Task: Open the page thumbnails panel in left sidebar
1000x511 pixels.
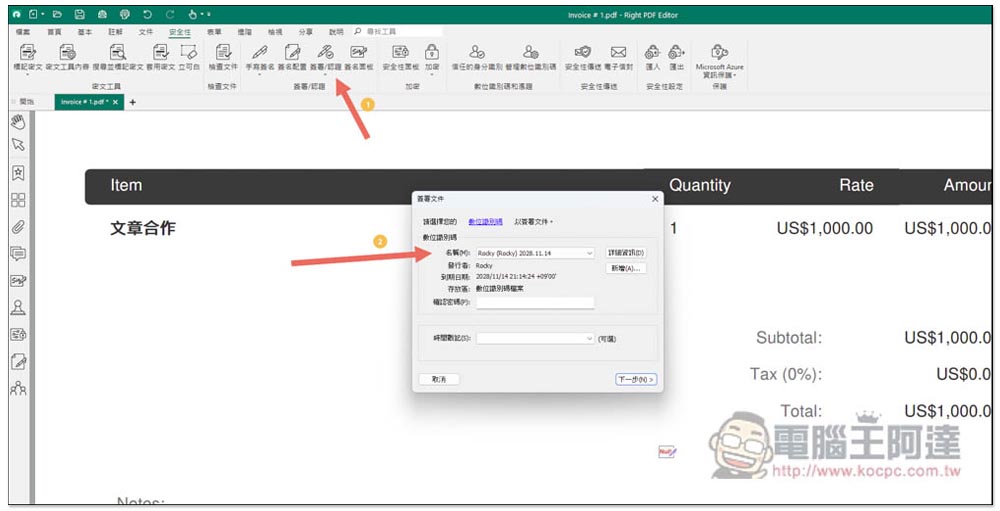Action: [x=18, y=200]
